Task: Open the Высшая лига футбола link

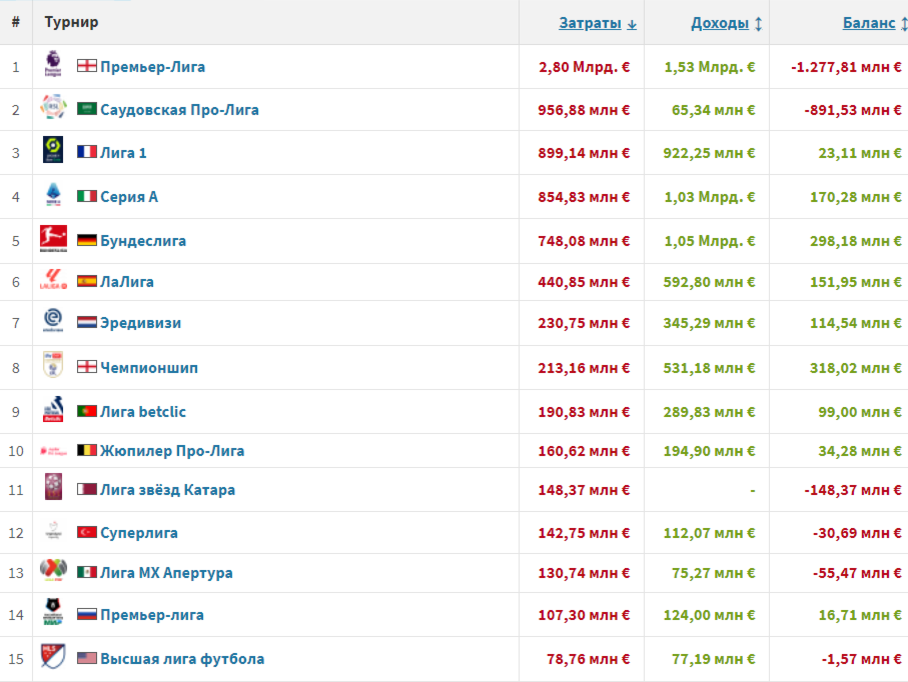Action: tap(182, 659)
